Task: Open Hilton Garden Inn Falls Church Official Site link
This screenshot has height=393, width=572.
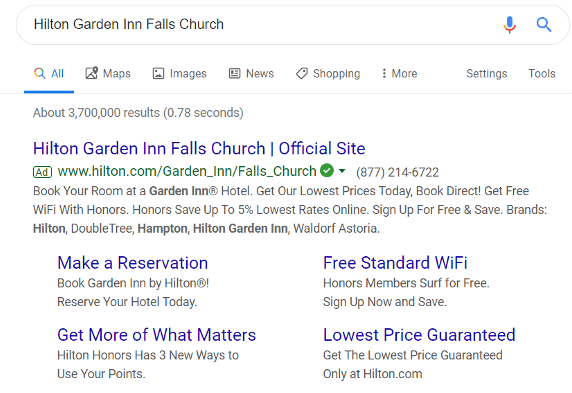Action: [x=199, y=149]
